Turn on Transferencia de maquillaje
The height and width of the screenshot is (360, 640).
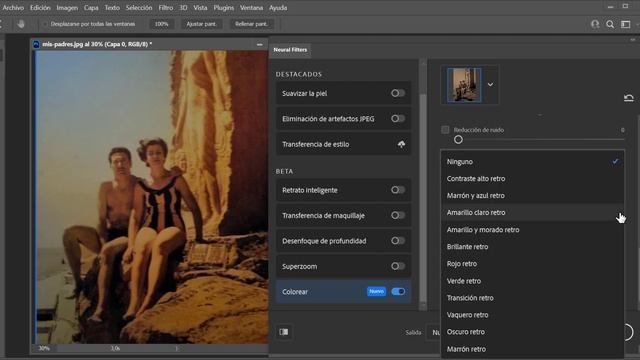click(398, 216)
